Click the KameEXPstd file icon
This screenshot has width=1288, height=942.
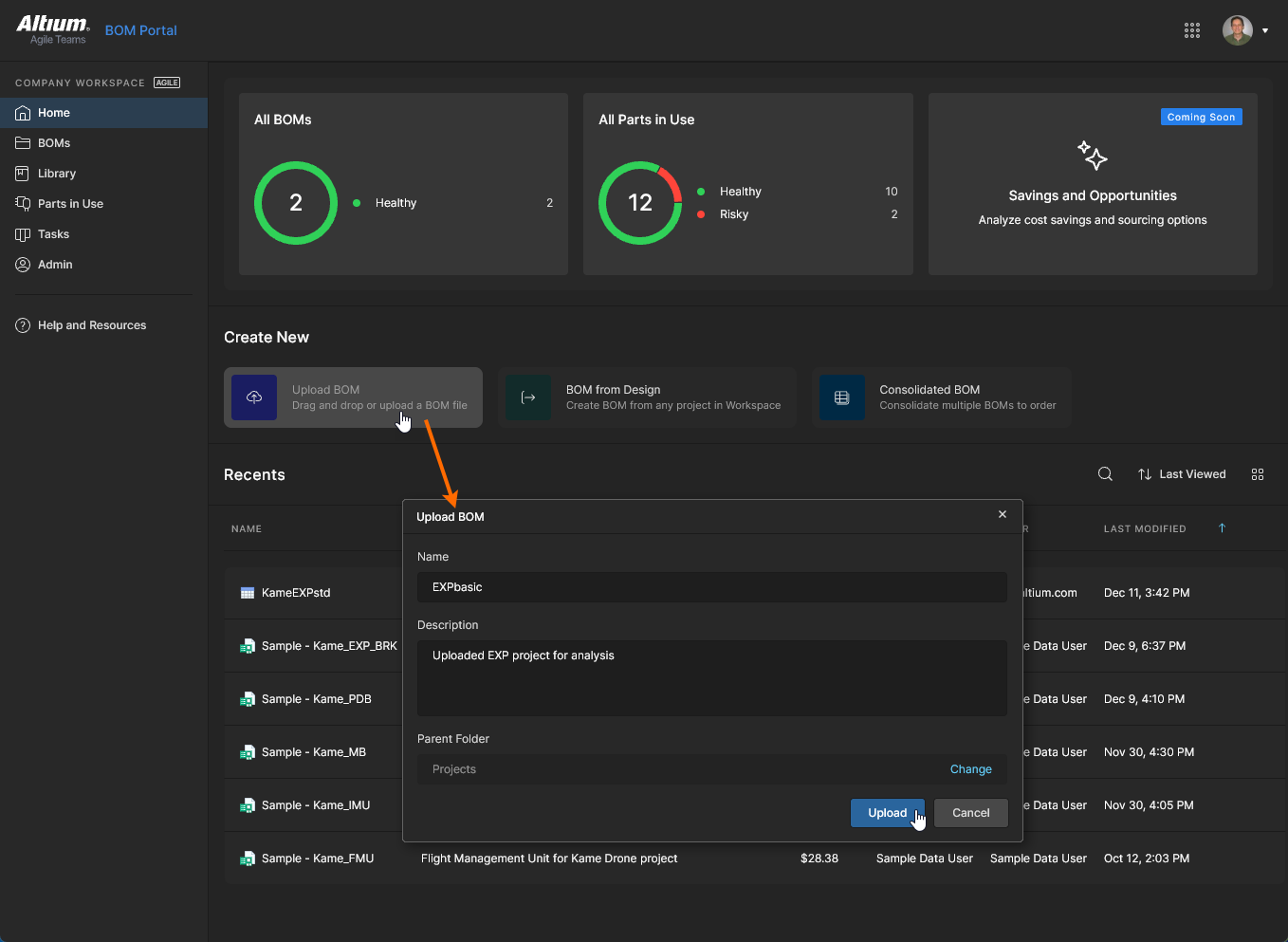tap(248, 593)
